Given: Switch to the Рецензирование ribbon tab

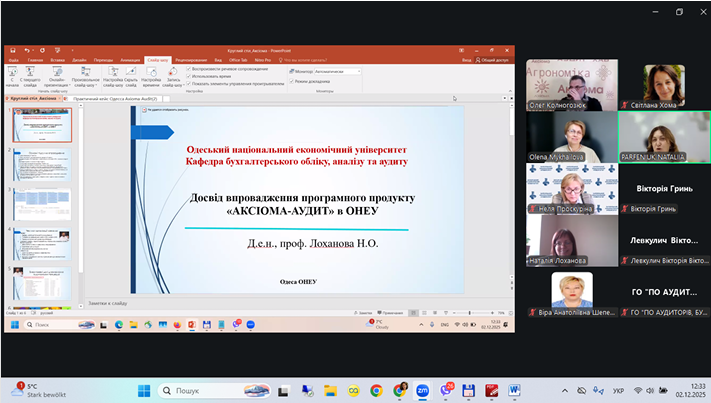Looking at the screenshot, I should (191, 60).
